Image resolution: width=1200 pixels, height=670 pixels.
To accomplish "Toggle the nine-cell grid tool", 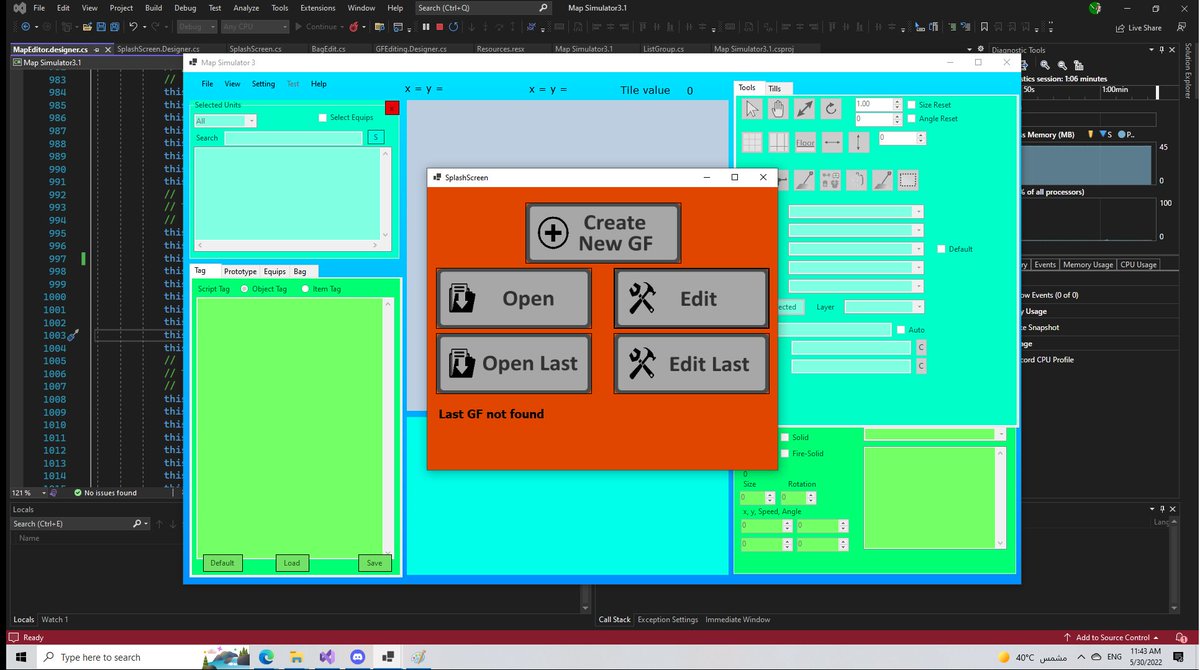I will click(752, 142).
